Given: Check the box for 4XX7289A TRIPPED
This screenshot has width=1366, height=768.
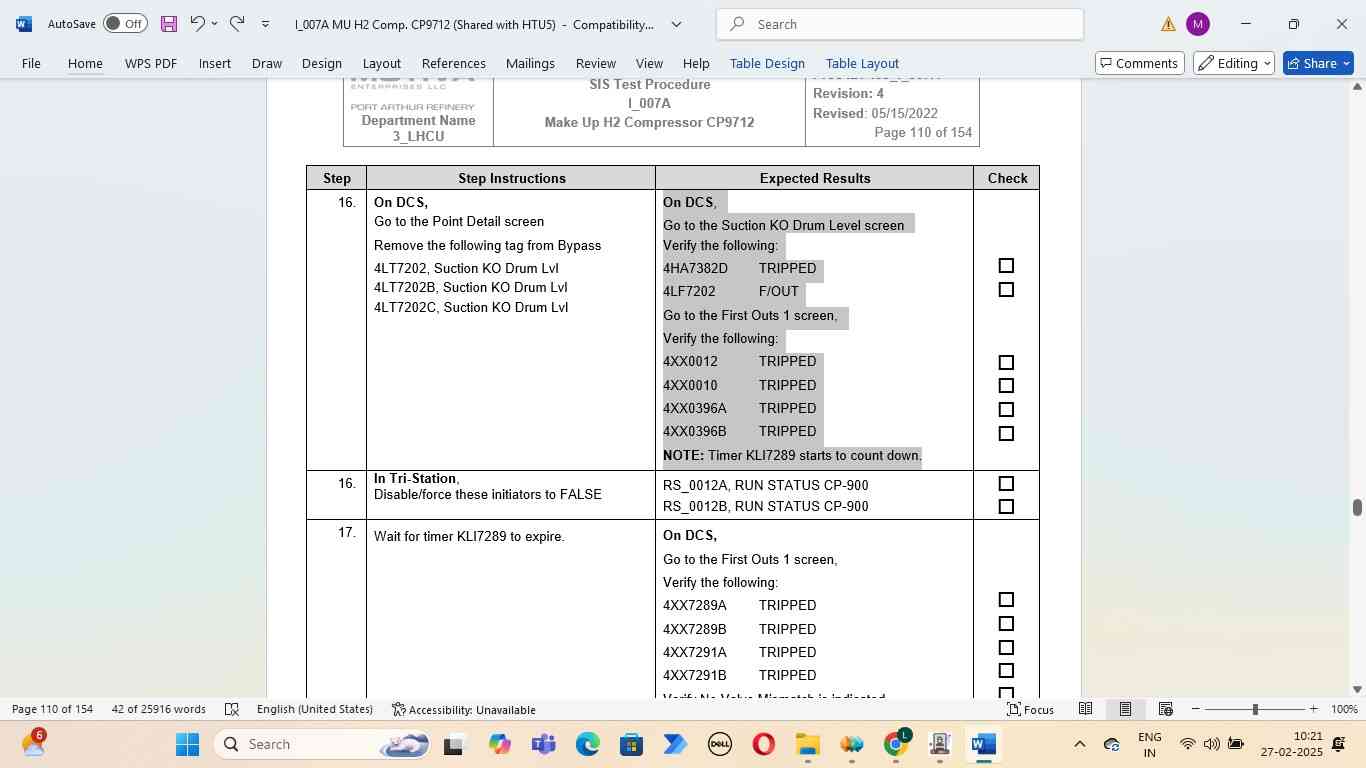Looking at the screenshot, I should pyautogui.click(x=1006, y=600).
